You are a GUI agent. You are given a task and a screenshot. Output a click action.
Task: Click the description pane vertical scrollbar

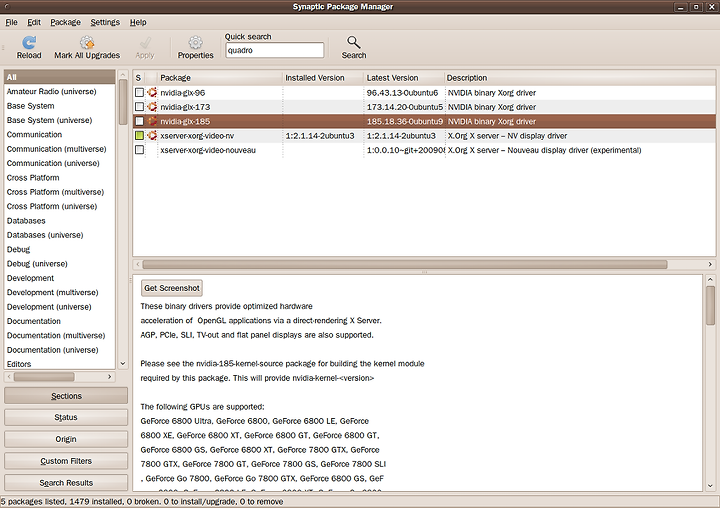click(x=710, y=305)
